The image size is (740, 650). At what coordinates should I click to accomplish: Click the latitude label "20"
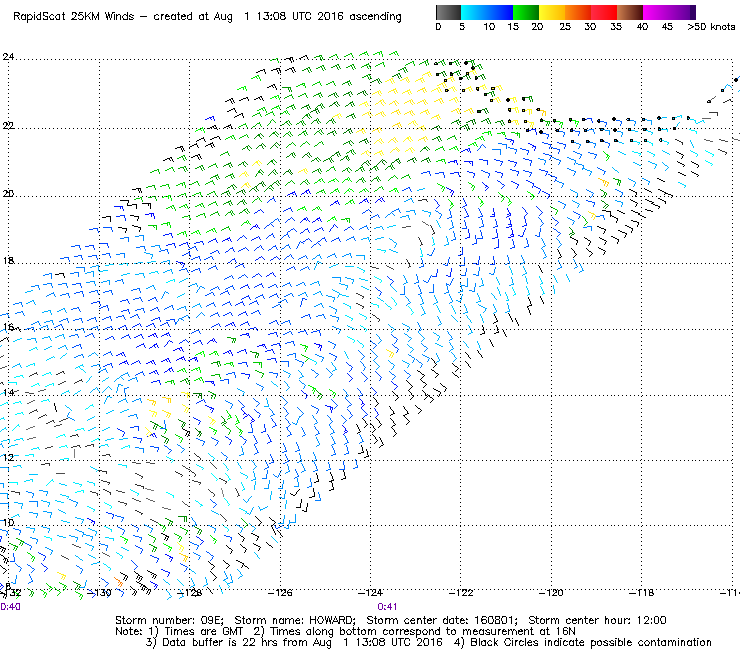coord(8,194)
